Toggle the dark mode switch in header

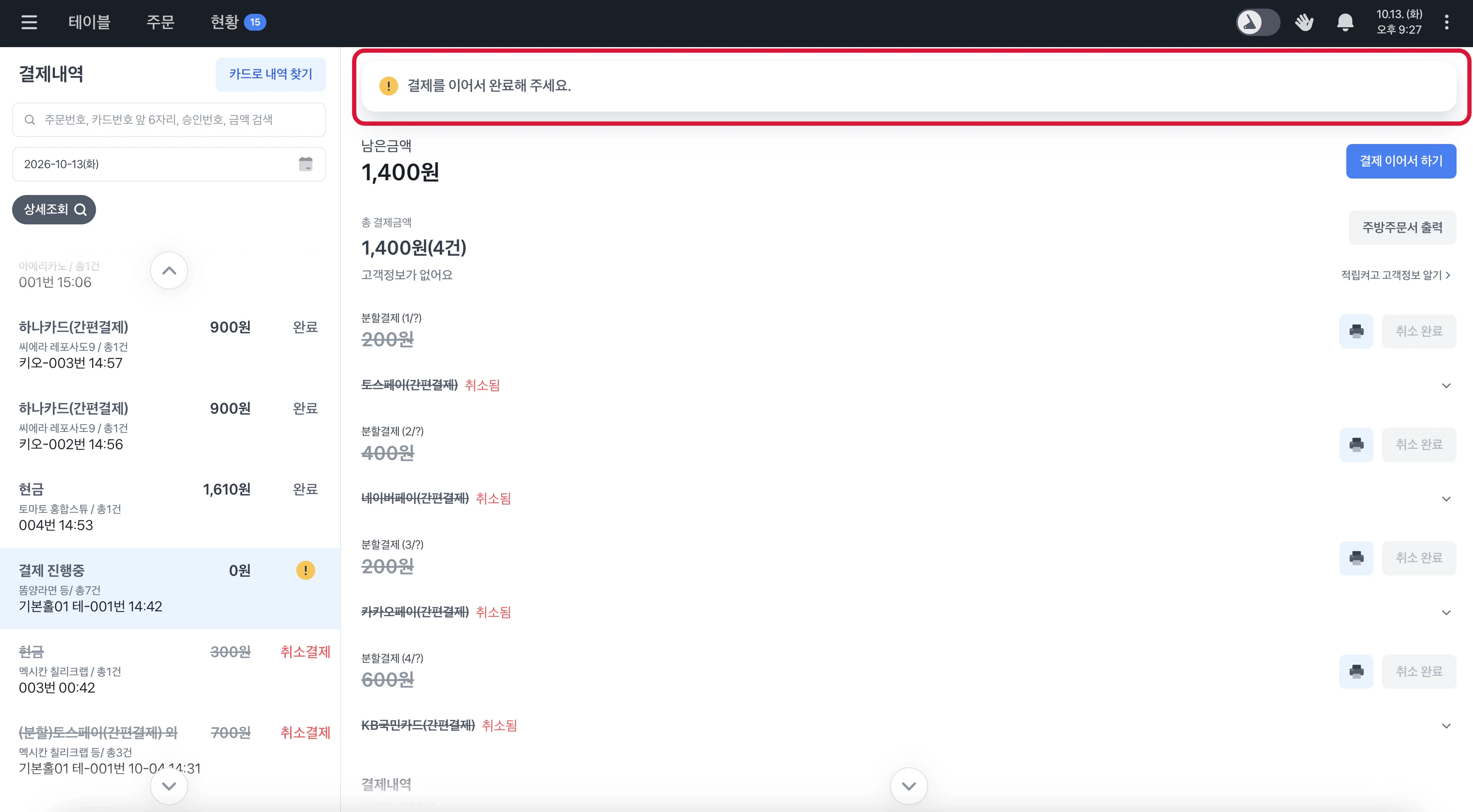(1258, 22)
